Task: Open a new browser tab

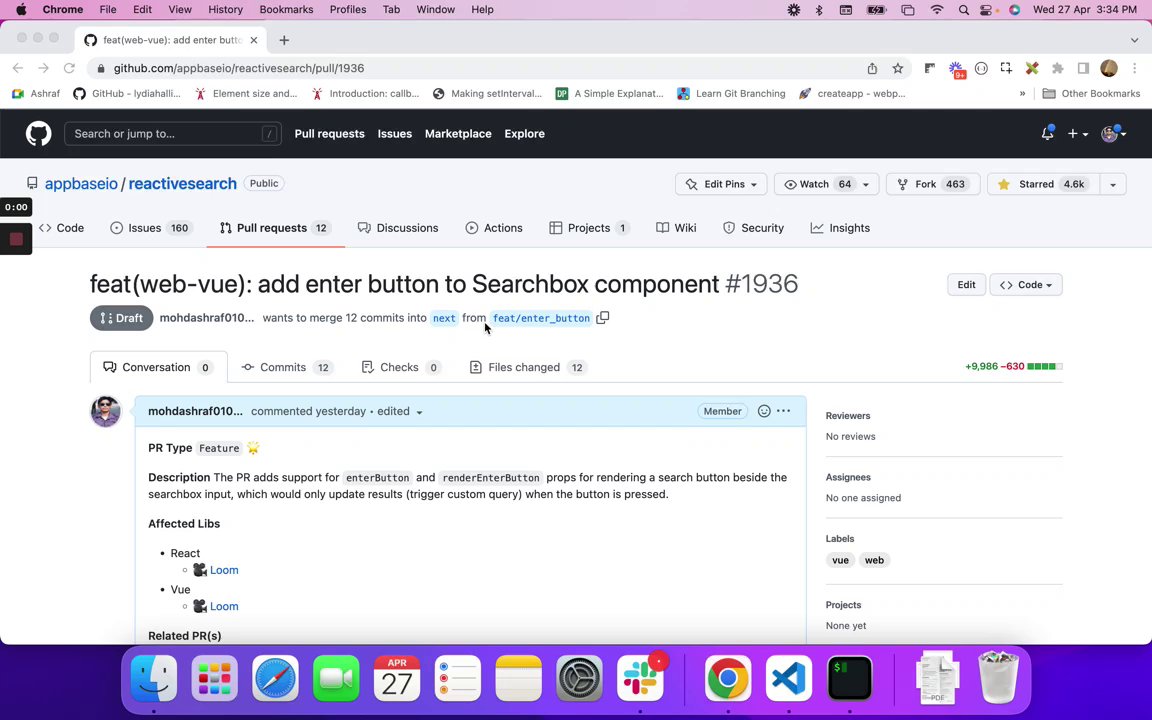Action: coord(284,40)
